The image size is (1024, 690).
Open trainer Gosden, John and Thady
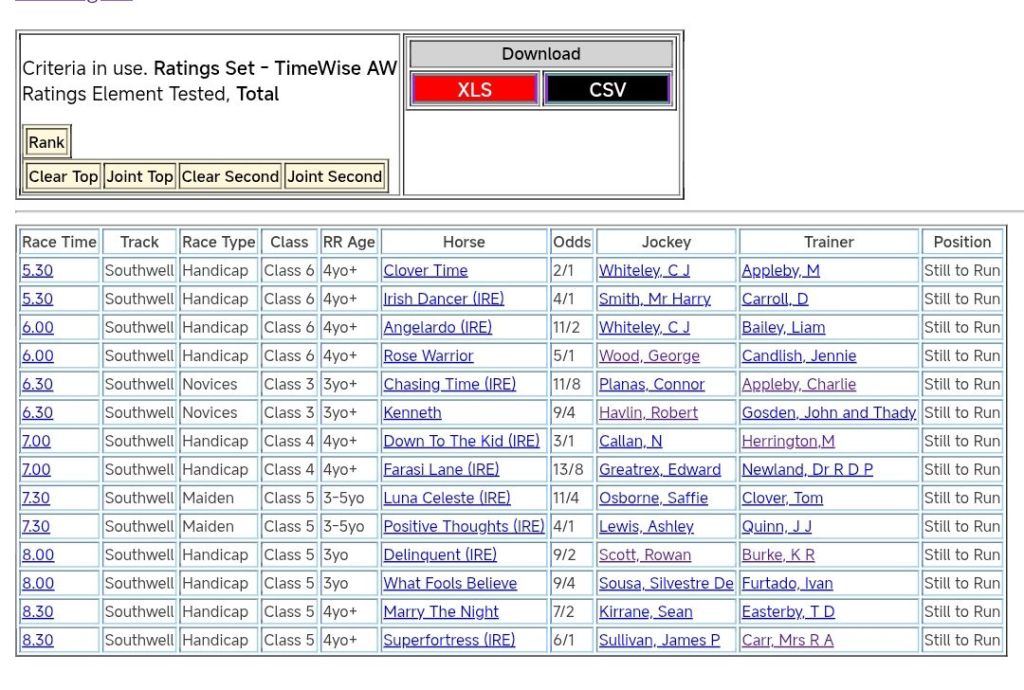click(828, 413)
